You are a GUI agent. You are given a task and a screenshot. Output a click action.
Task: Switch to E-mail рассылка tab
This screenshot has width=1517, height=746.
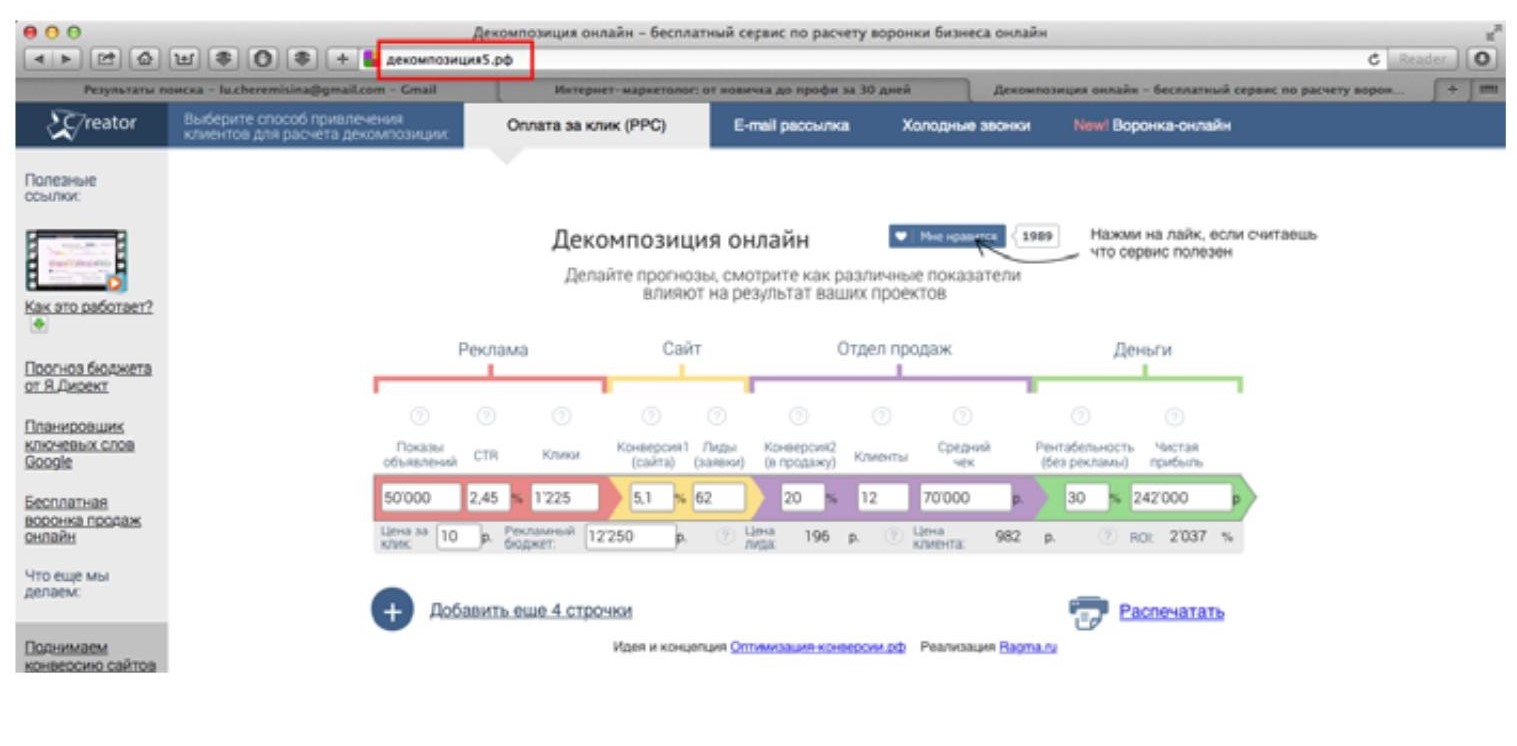[x=791, y=126]
